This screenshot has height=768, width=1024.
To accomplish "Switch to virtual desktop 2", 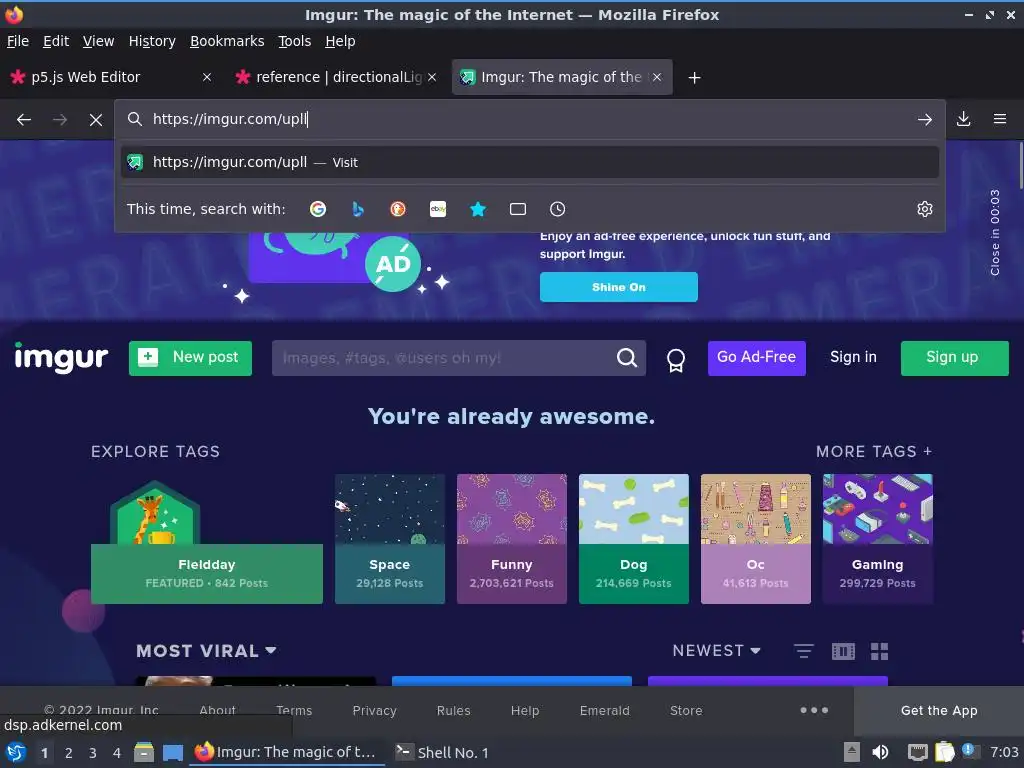I will point(69,753).
